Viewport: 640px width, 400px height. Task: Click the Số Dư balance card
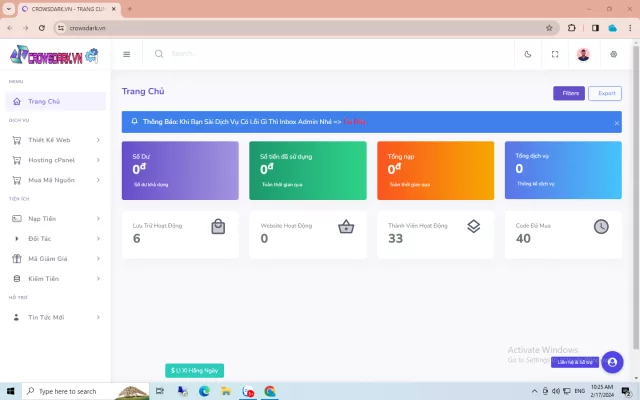point(180,171)
